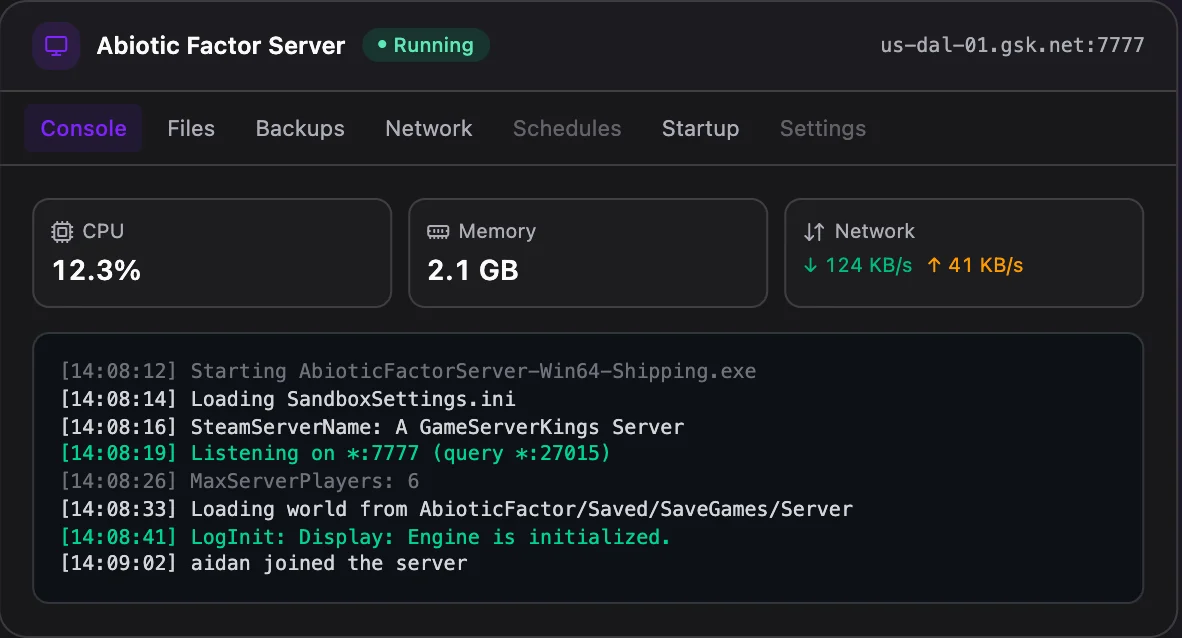This screenshot has width=1182, height=638.
Task: Click the green Running status dot
Action: pos(382,45)
